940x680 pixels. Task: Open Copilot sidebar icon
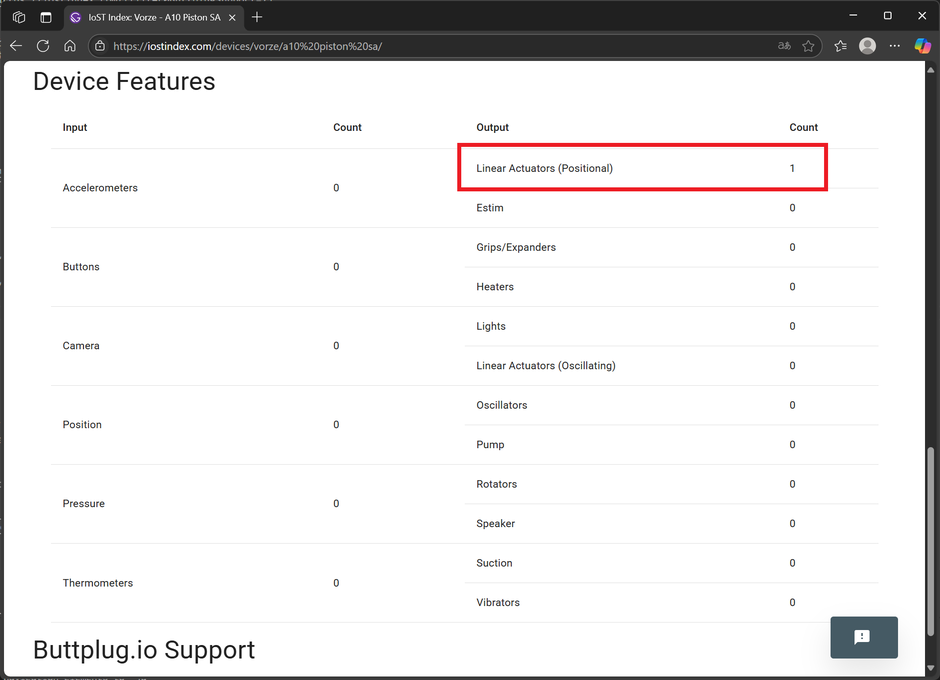point(922,46)
